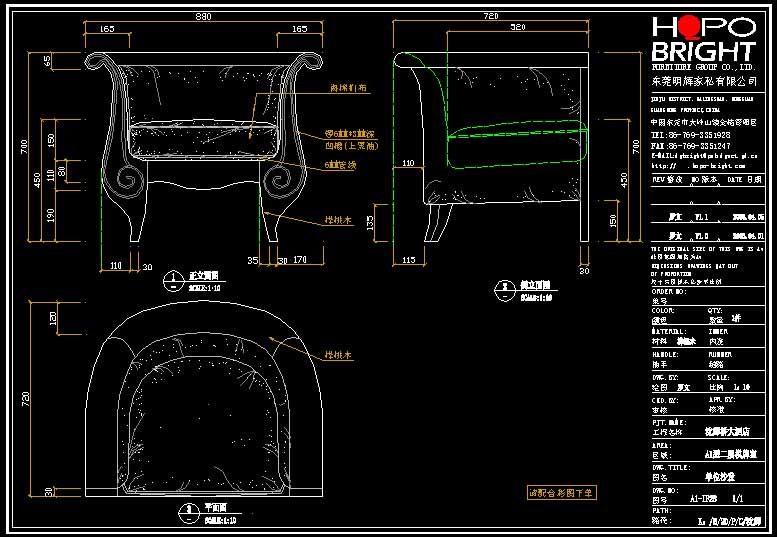Viewport: 777px width, 537px height.
Task: Click the PATH: field label
Action: click(x=662, y=511)
